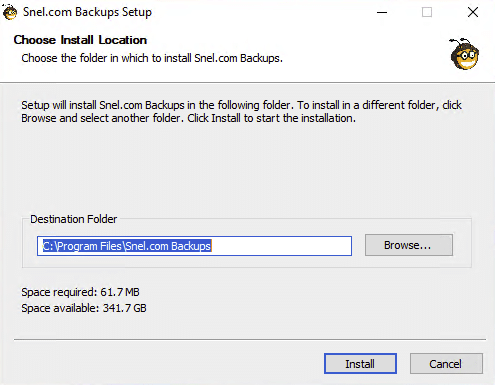
Task: Click the 'Space required: 61.7 MB' text
Action: click(80, 292)
